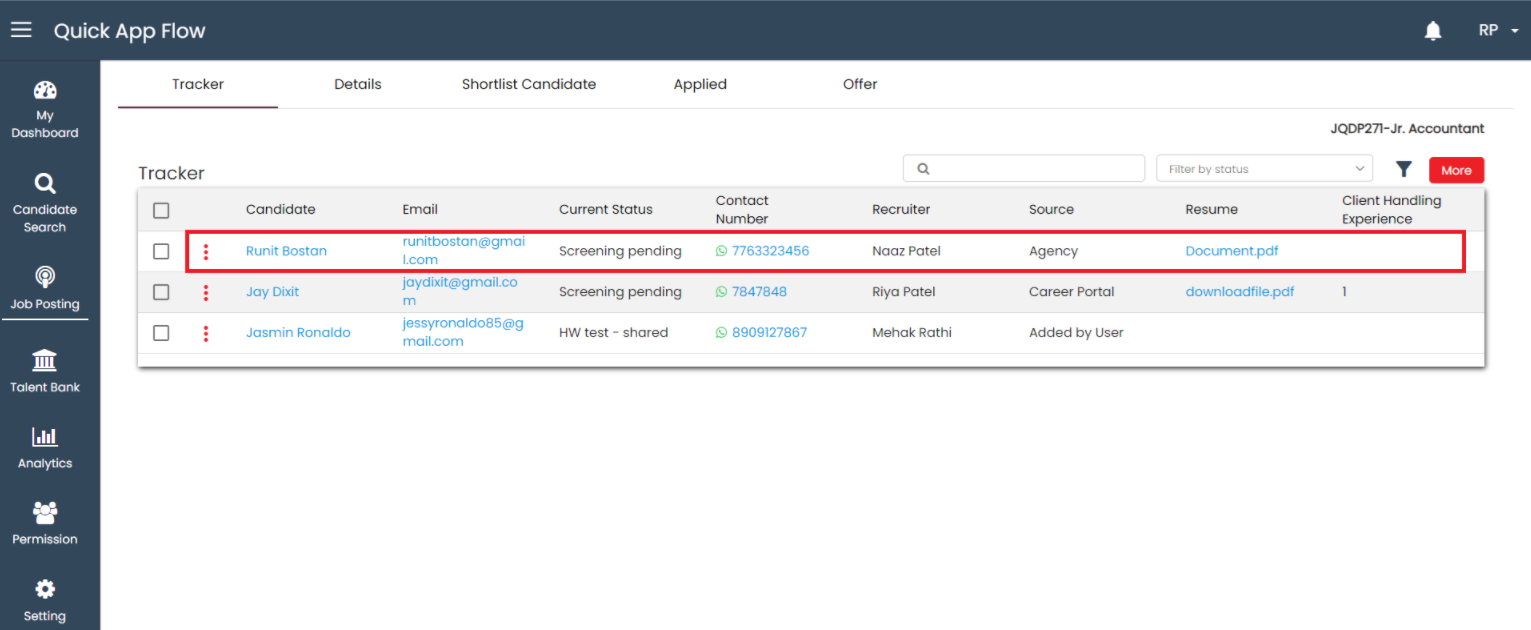1531x630 pixels.
Task: Click the funnel filter icon
Action: click(x=1404, y=169)
